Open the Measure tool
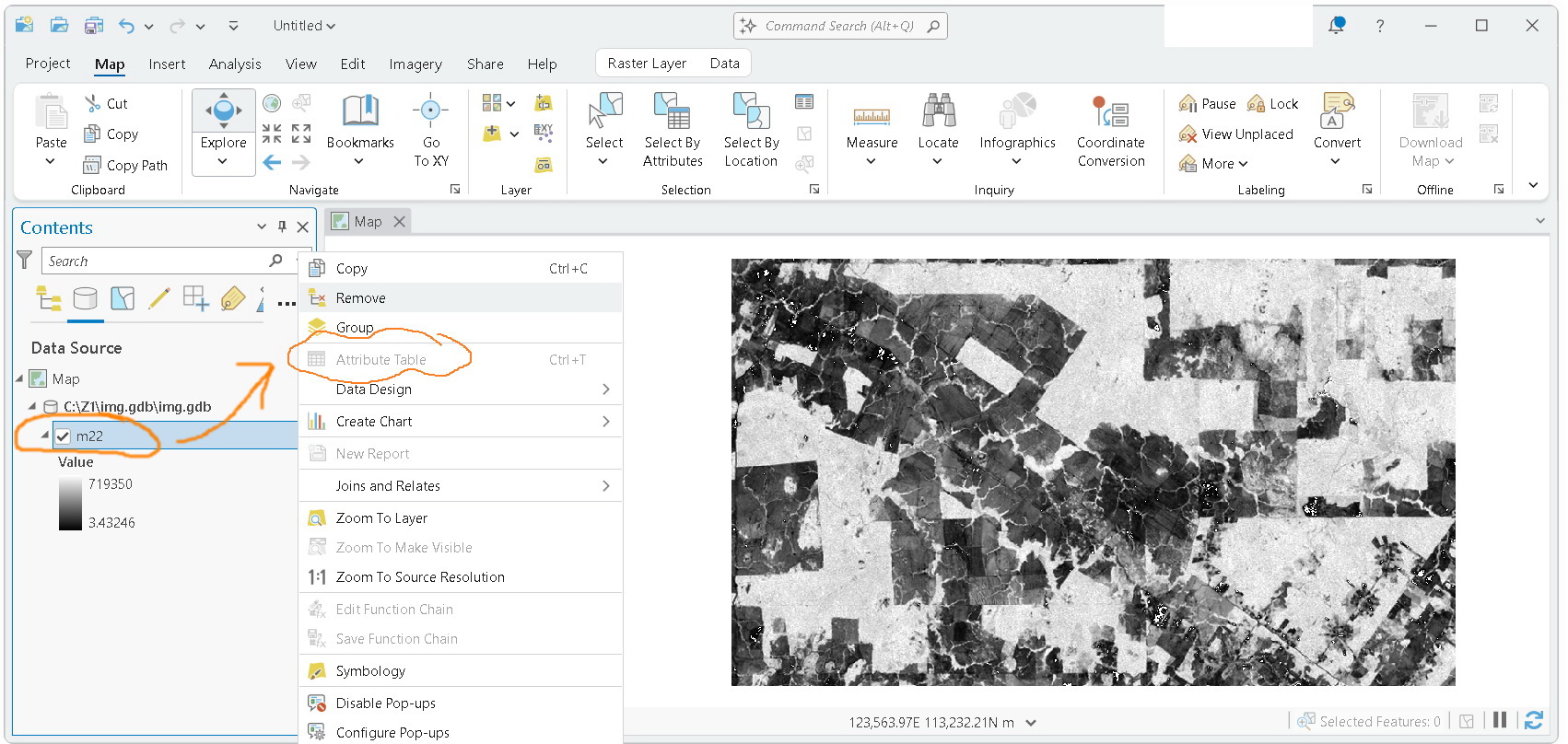The height and width of the screenshot is (744, 1568). 872,129
